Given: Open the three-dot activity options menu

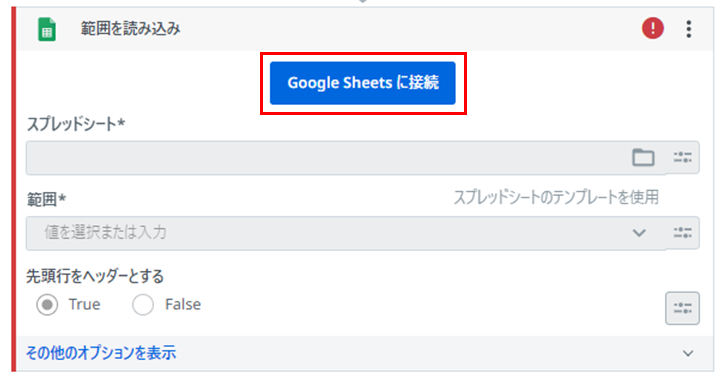Looking at the screenshot, I should pos(688,29).
